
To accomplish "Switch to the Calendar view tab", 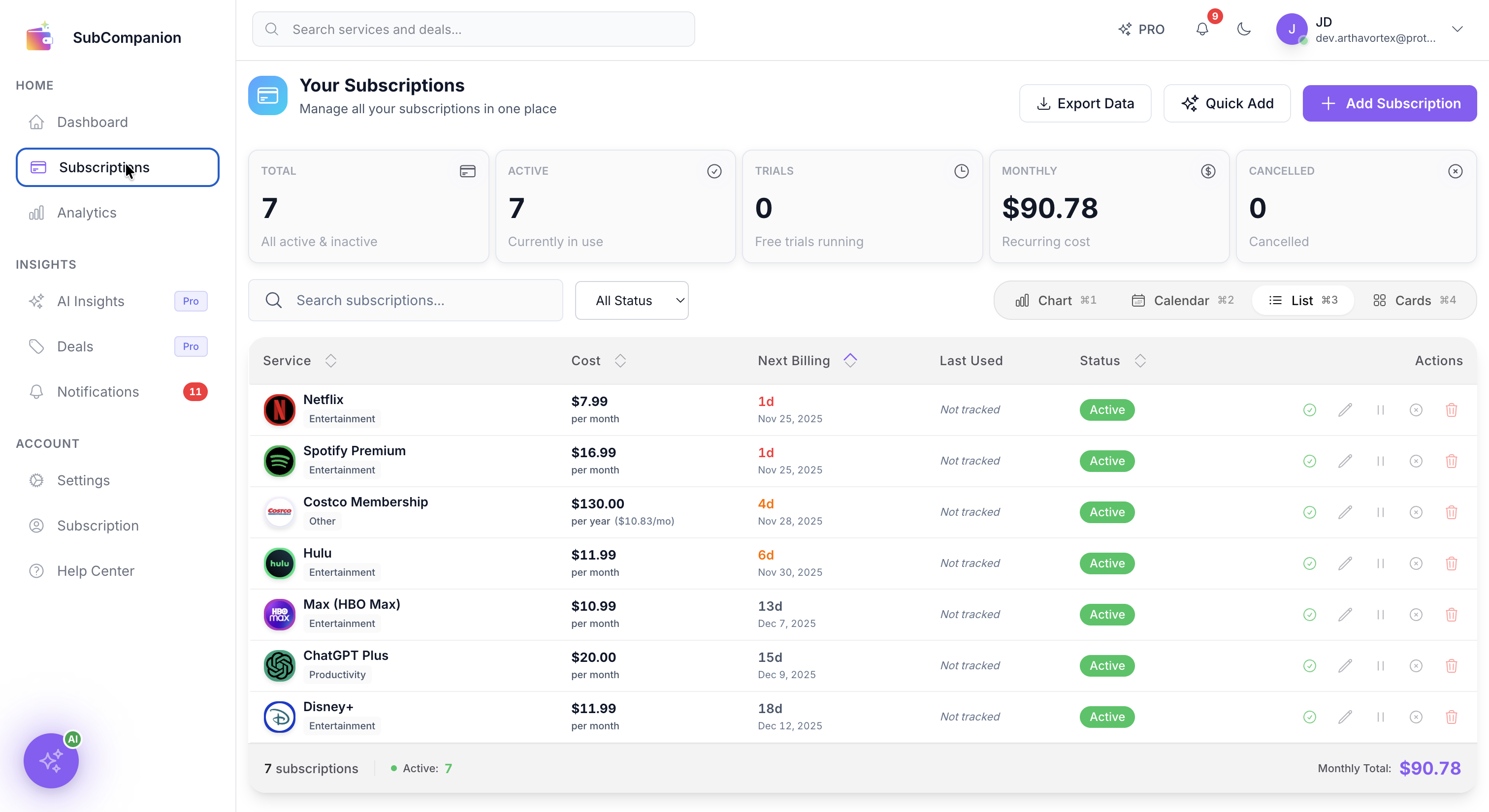I will 1182,300.
